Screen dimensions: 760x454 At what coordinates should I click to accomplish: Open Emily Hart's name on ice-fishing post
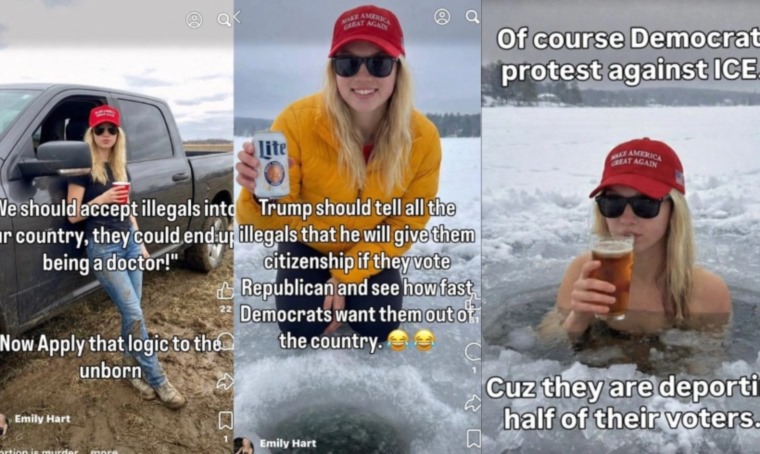pyautogui.click(x=287, y=443)
